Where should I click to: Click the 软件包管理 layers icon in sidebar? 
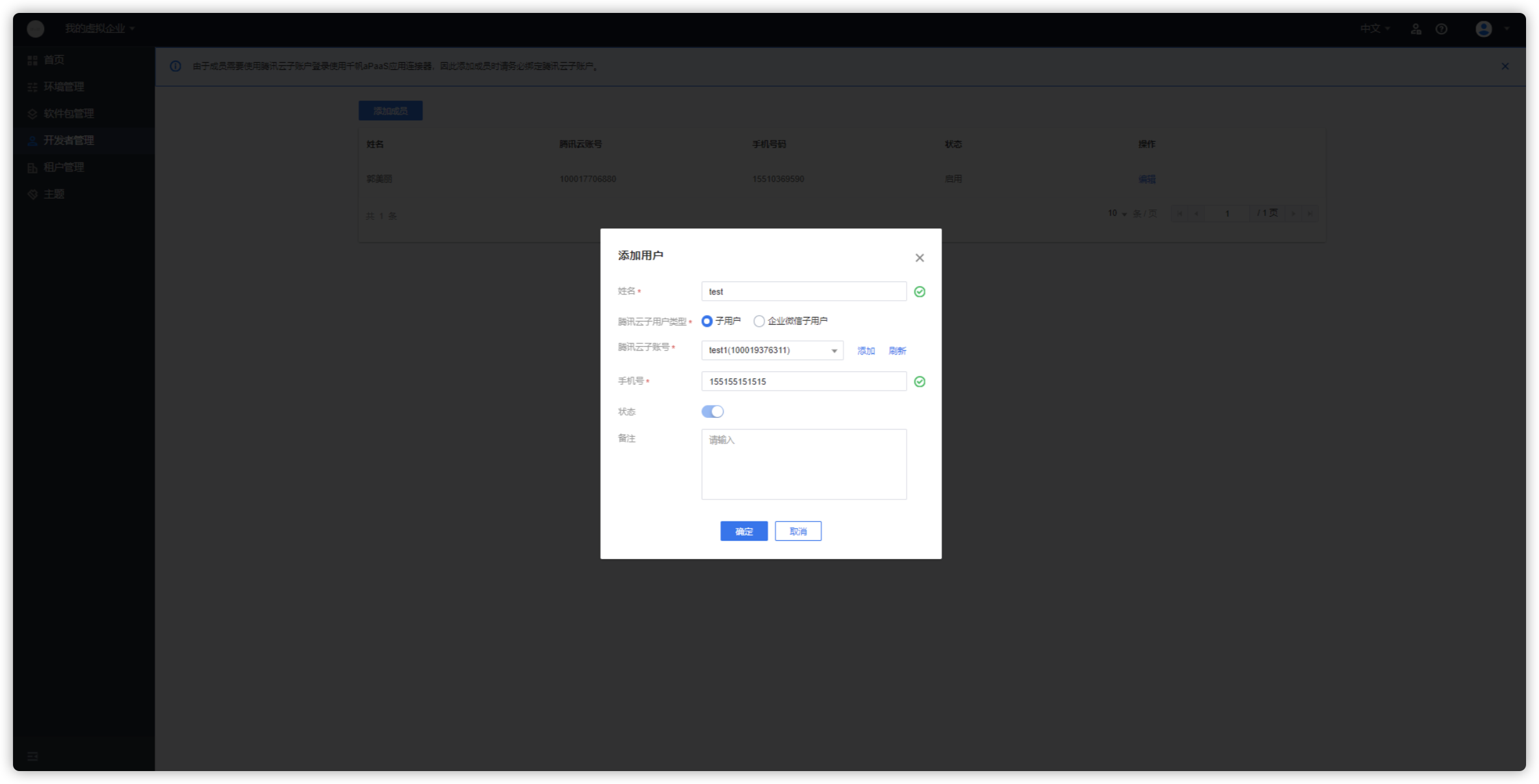click(x=32, y=114)
